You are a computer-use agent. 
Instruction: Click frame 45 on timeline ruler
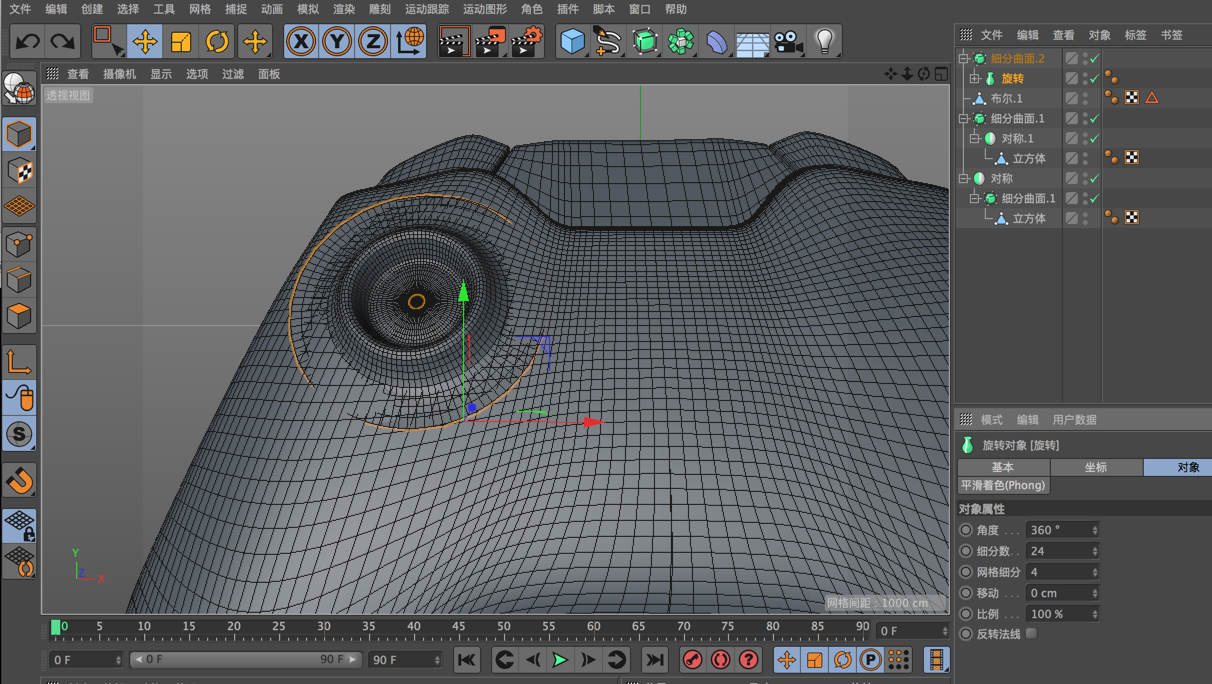coord(459,627)
